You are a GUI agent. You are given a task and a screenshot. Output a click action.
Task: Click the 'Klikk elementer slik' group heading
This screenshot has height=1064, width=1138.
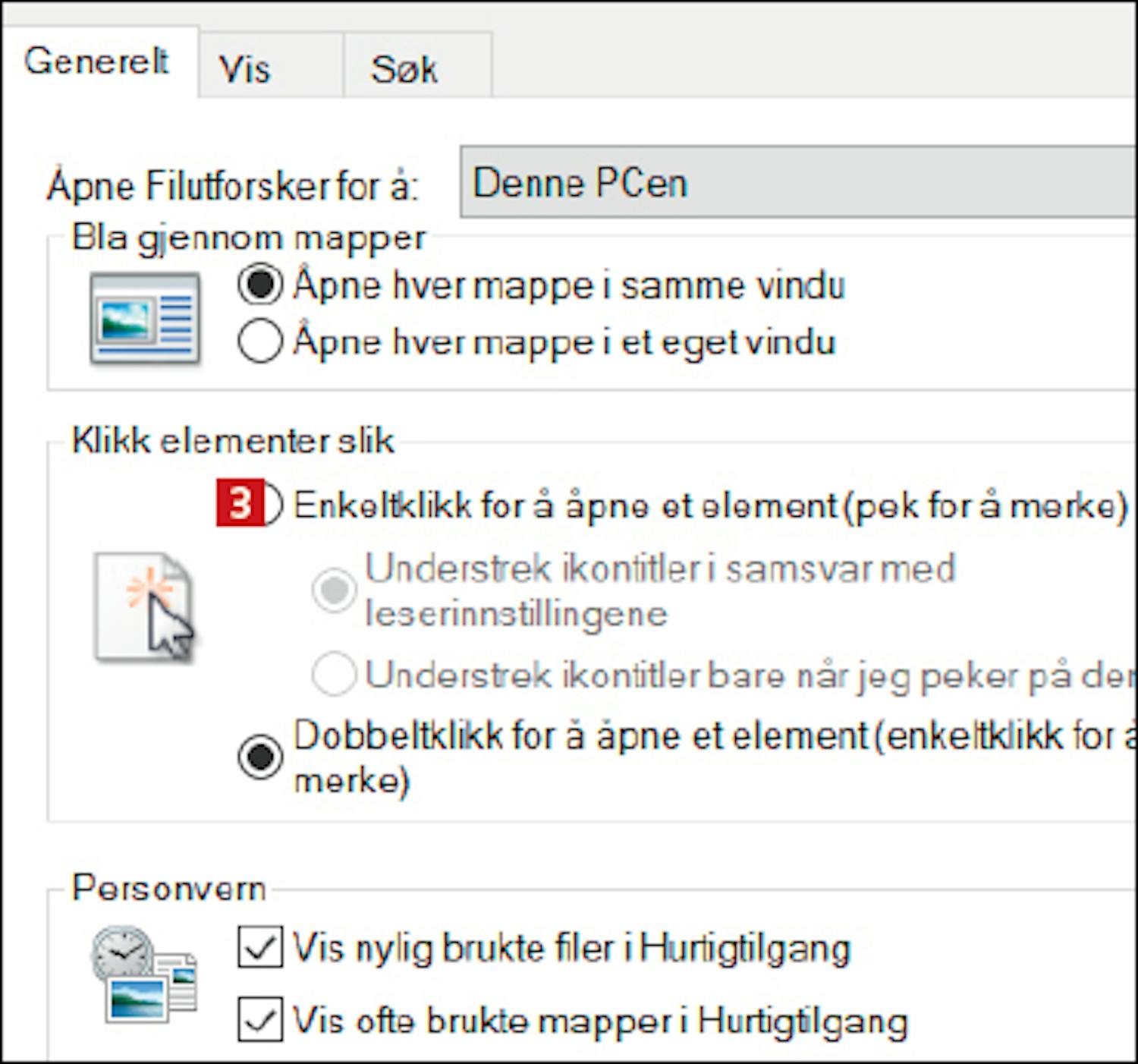click(232, 440)
